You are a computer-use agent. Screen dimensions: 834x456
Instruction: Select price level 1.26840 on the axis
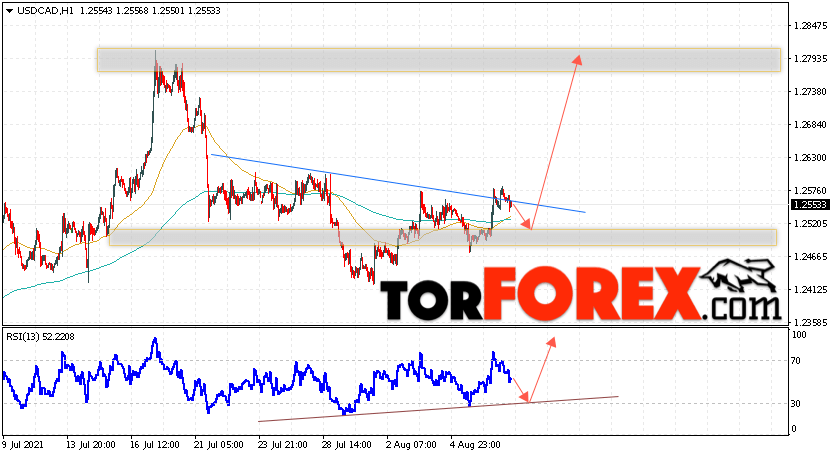click(x=810, y=125)
